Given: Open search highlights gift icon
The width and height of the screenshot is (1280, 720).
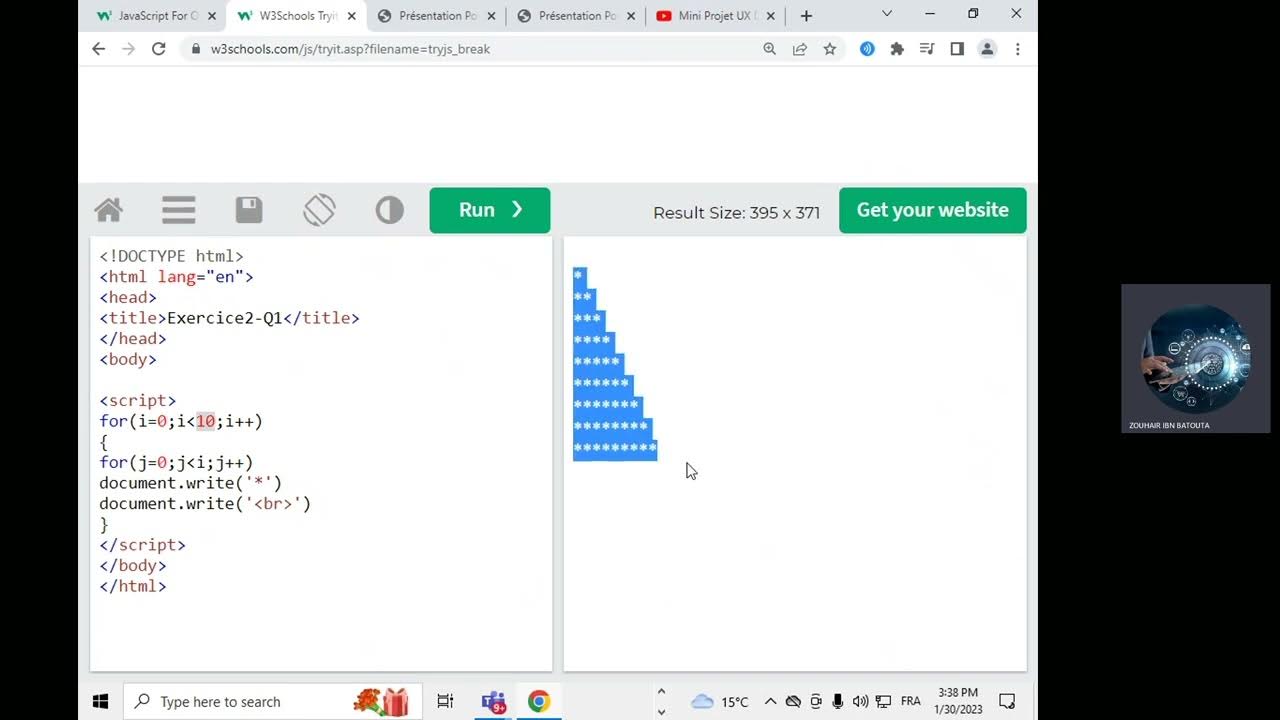Looking at the screenshot, I should click(x=381, y=701).
